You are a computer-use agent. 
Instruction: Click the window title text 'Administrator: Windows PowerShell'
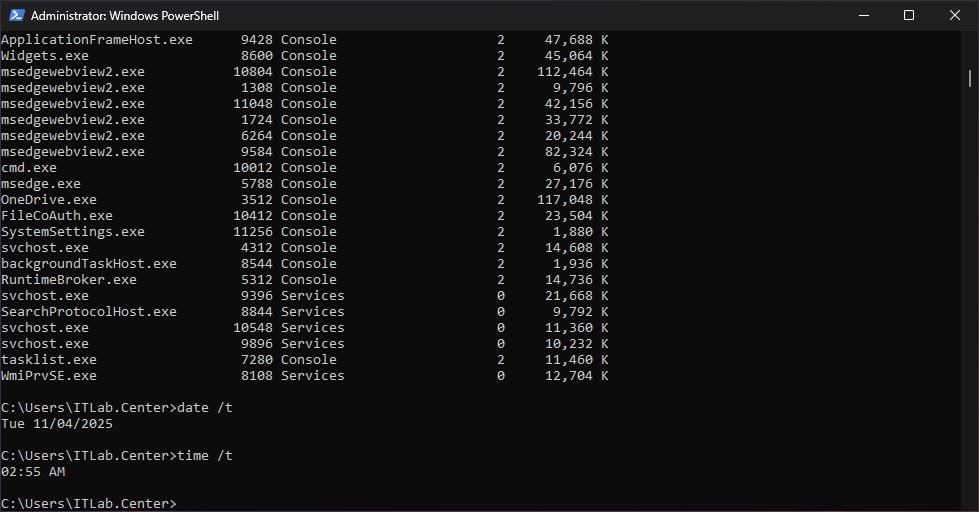click(x=124, y=16)
